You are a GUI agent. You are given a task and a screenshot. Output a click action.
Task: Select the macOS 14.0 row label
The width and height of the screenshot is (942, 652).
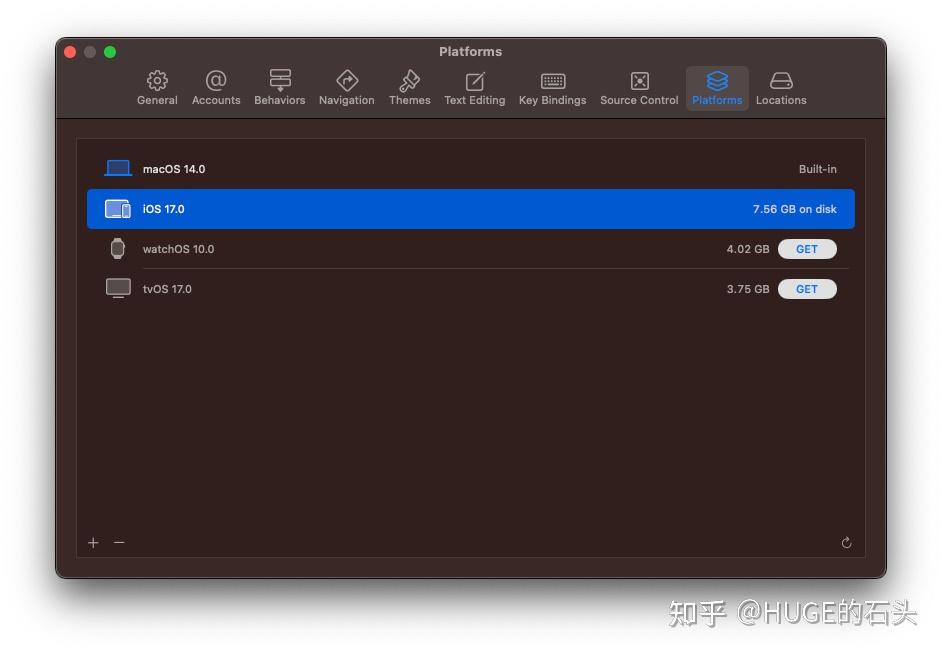(174, 169)
